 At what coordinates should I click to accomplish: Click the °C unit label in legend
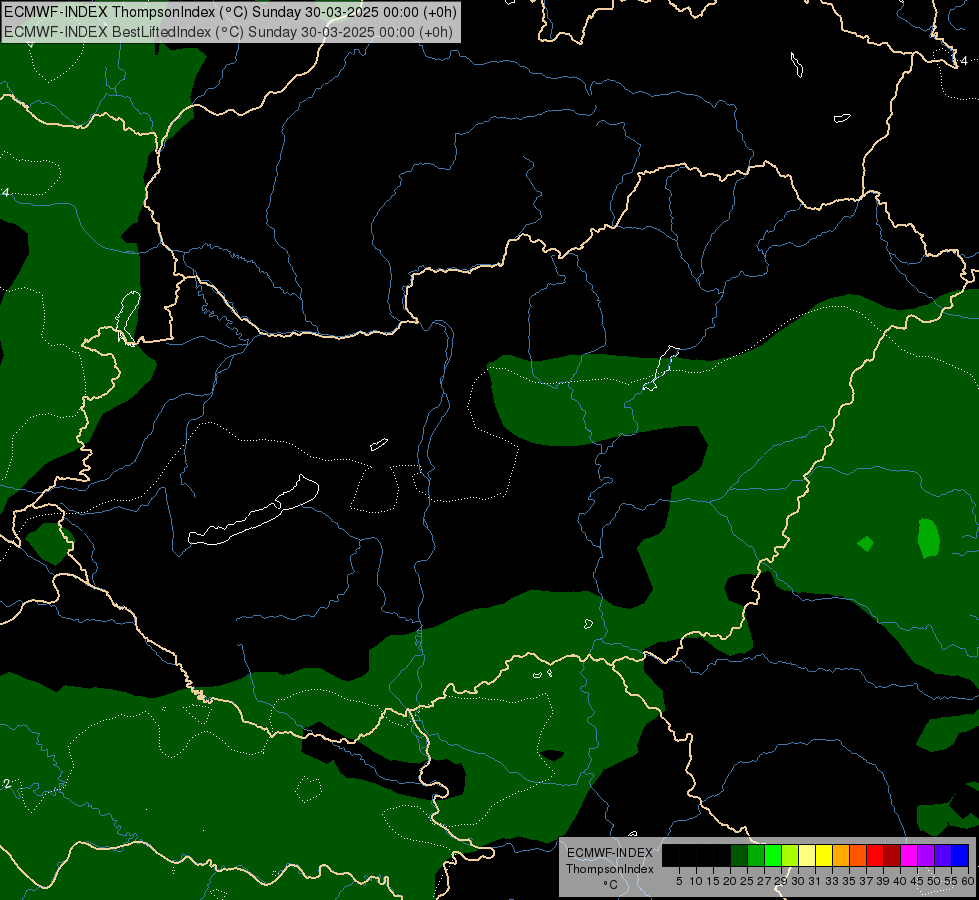611,885
